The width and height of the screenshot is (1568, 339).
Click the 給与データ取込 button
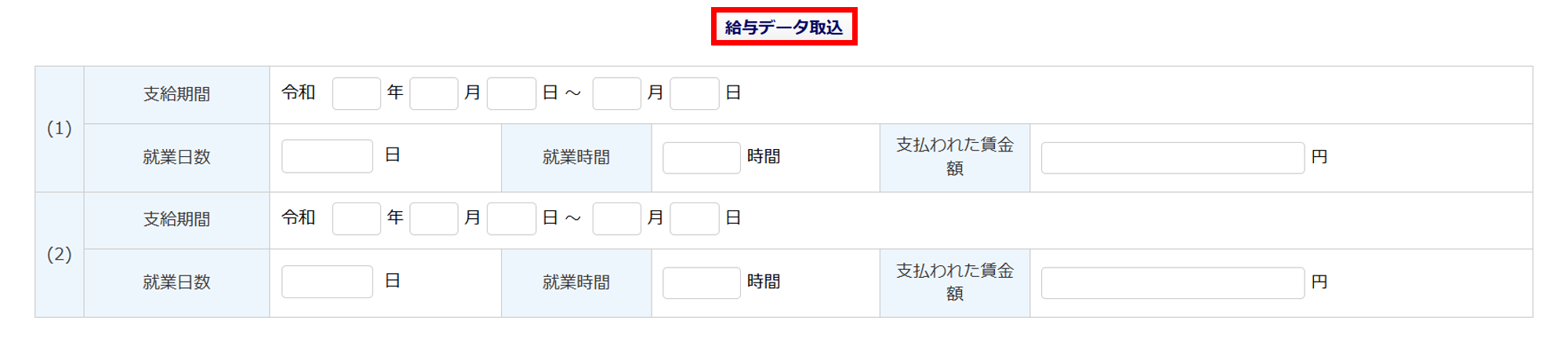783,27
